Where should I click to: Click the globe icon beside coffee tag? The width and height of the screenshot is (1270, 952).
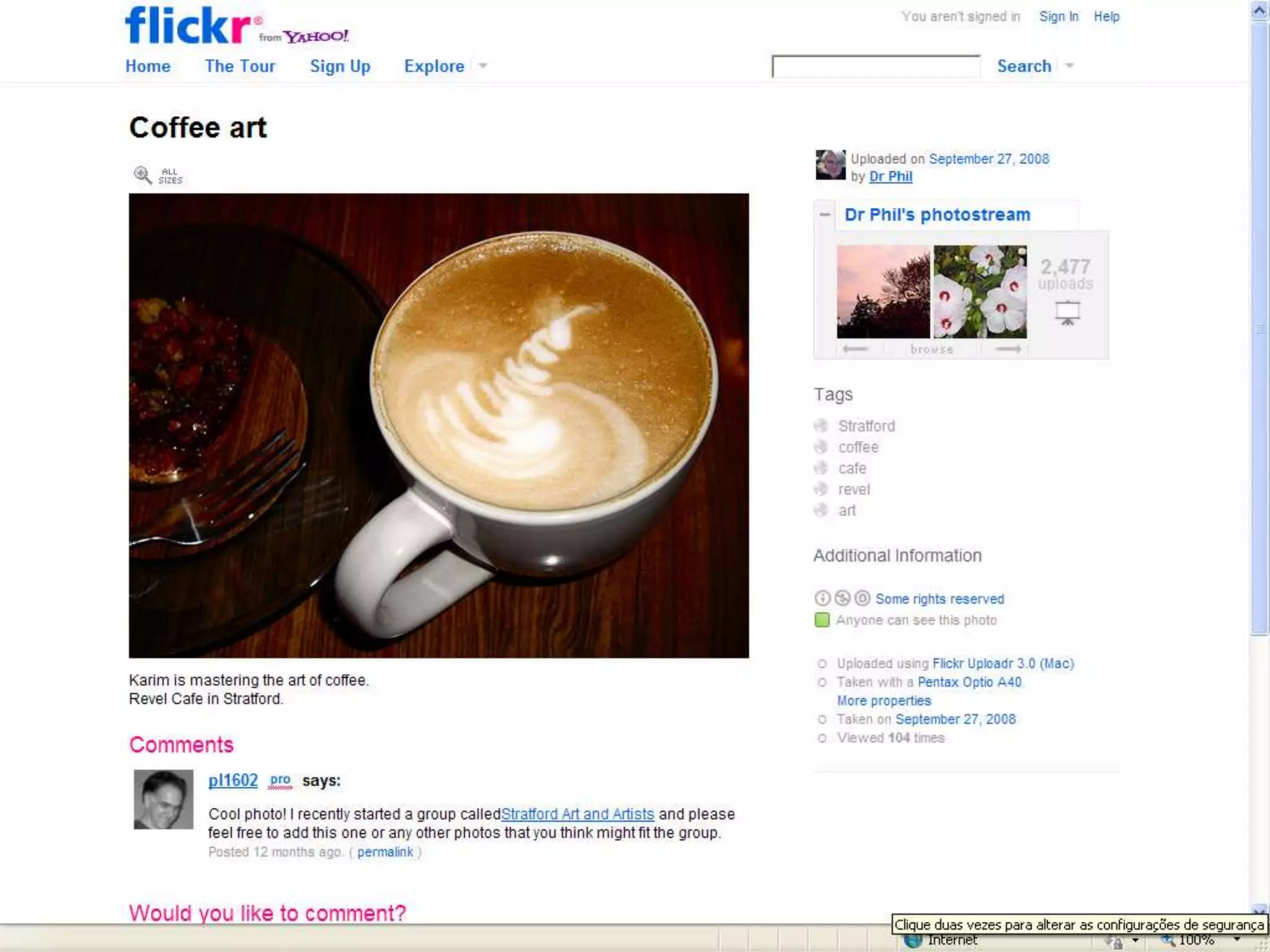tap(821, 447)
